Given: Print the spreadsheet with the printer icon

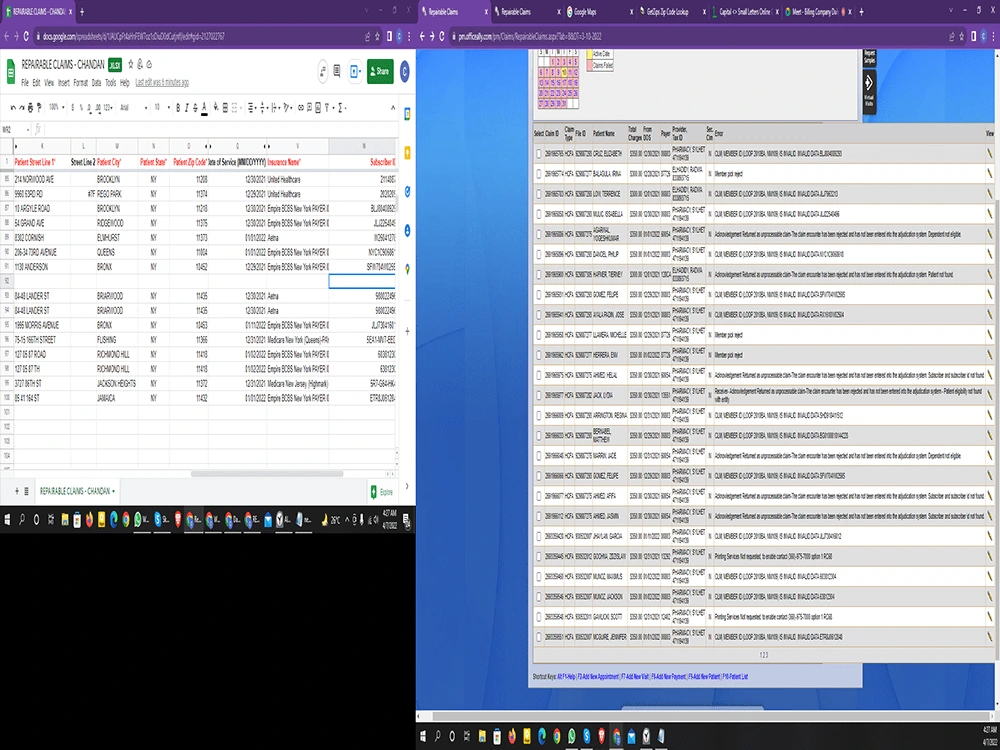Looking at the screenshot, I should 30,108.
